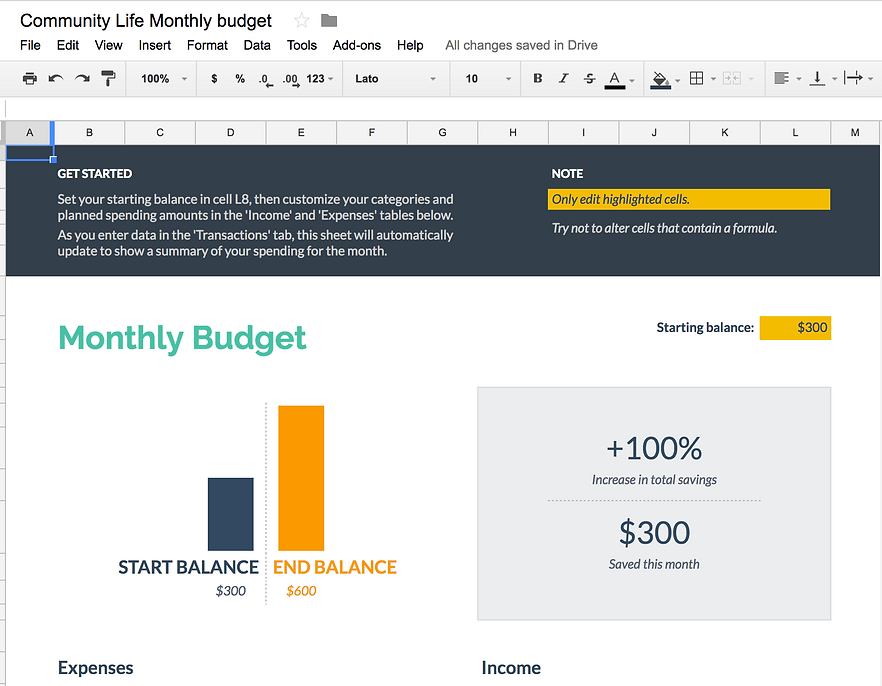Open the 100% zoom dropdown
This screenshot has height=686, width=882.
point(164,79)
